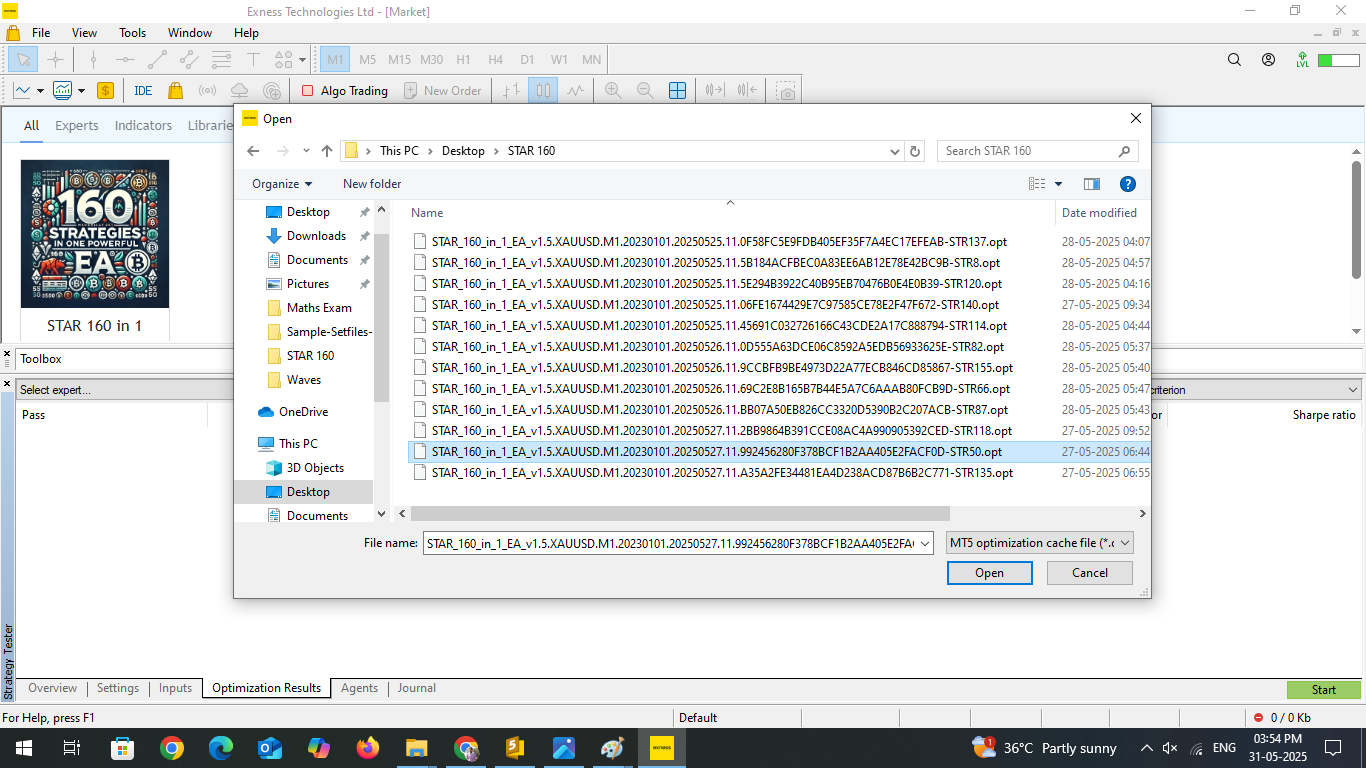Open the Help menu
The height and width of the screenshot is (768, 1366).
point(246,33)
